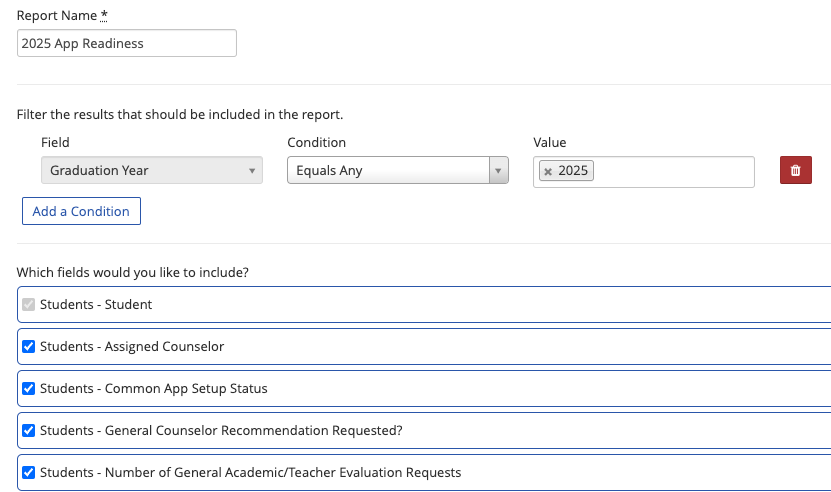The width and height of the screenshot is (831, 492).
Task: Click the required asterisk beside Report Name
Action: coord(104,17)
